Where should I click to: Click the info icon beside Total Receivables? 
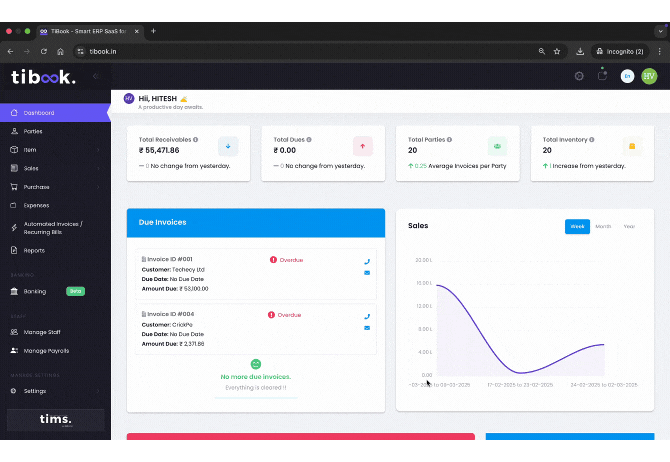(196, 140)
